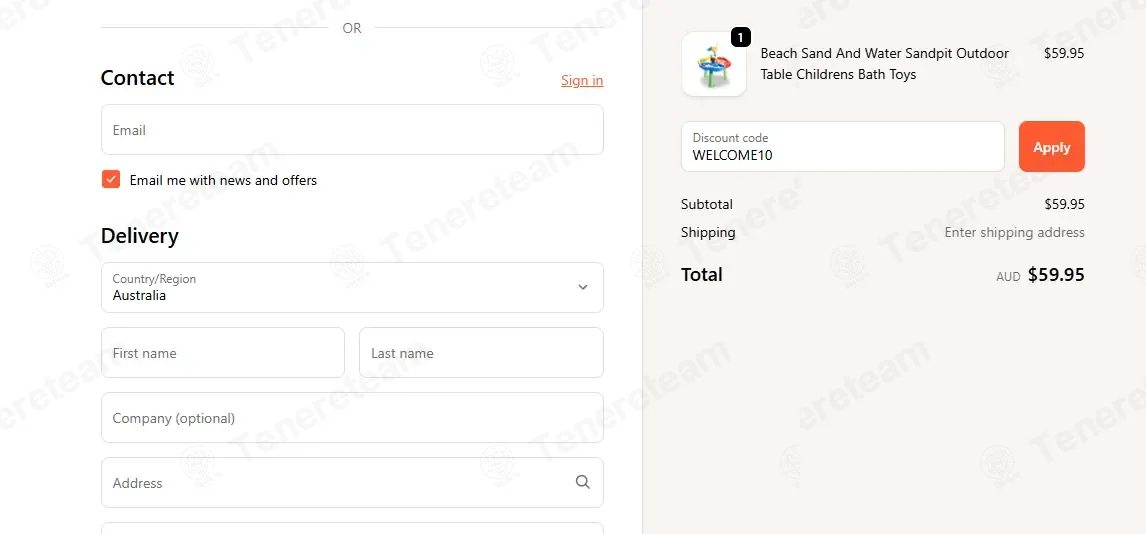Image resolution: width=1146 pixels, height=534 pixels.
Task: Click the Sign in link
Action: pyautogui.click(x=582, y=80)
